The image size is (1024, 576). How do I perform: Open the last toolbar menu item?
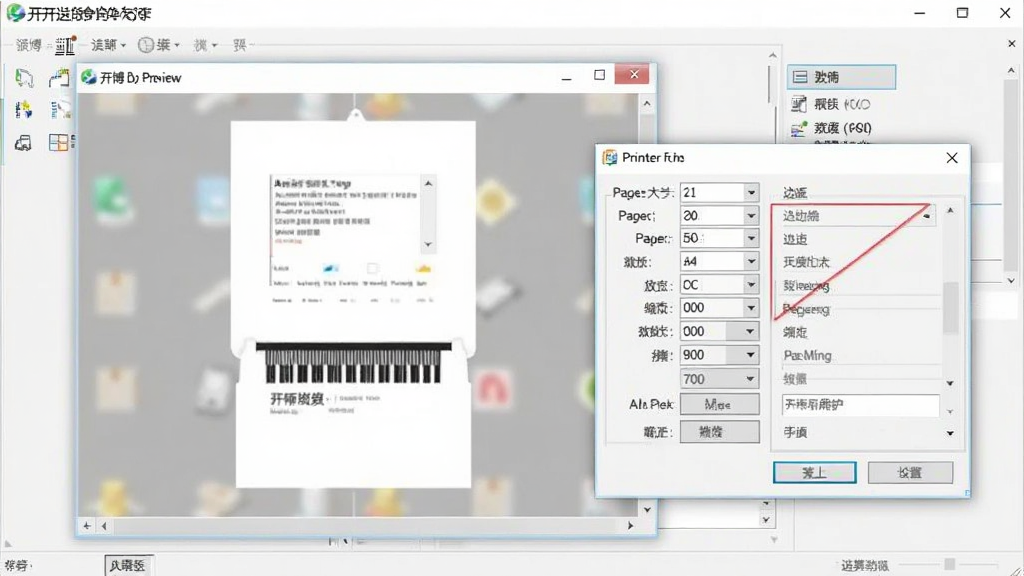point(240,44)
